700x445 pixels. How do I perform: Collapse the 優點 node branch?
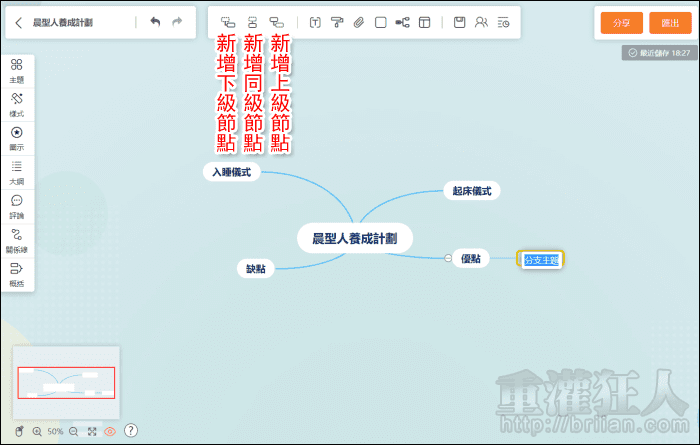point(448,258)
